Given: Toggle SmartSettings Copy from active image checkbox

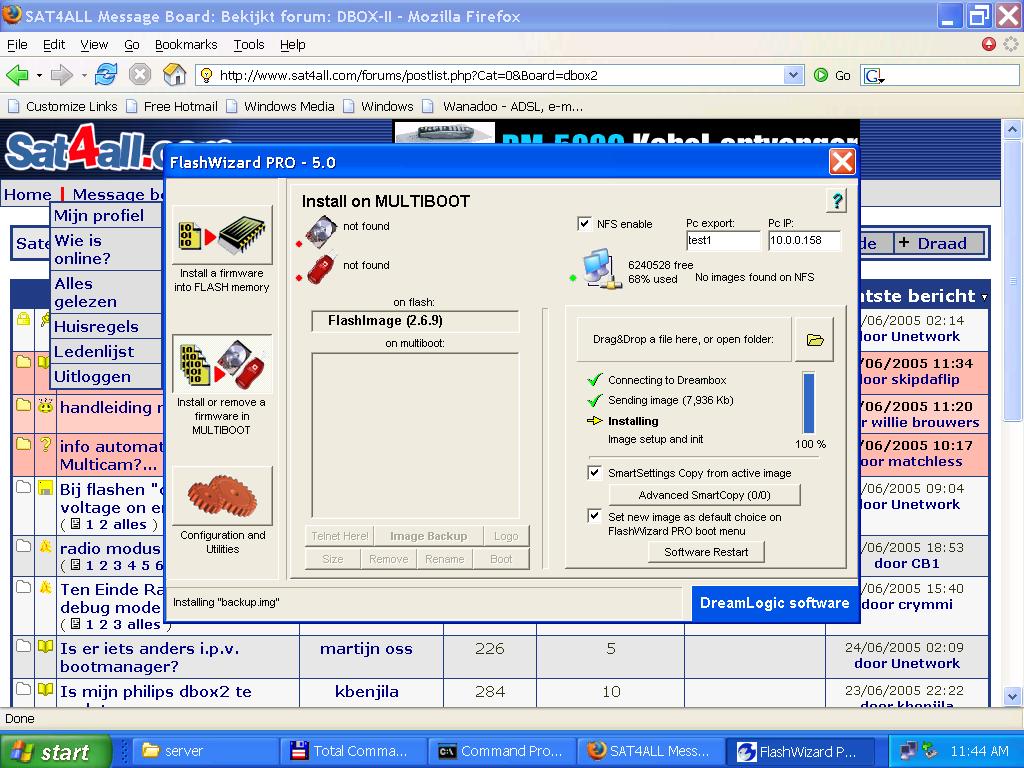Looking at the screenshot, I should 594,472.
